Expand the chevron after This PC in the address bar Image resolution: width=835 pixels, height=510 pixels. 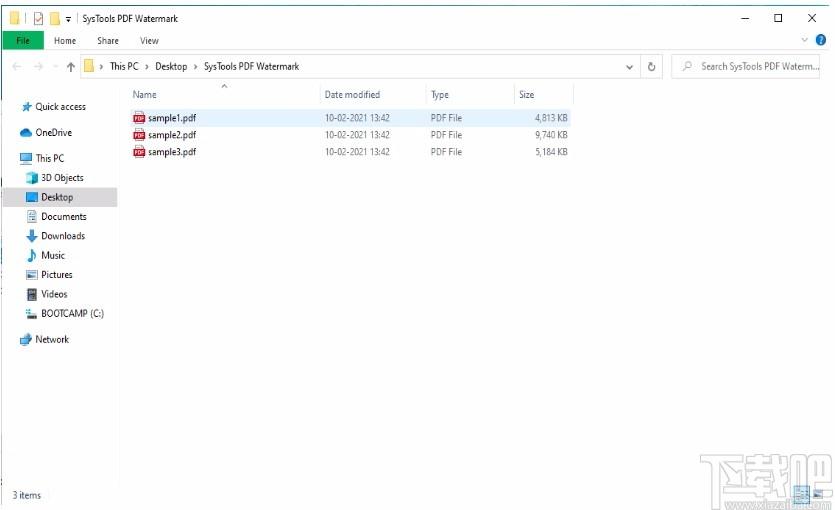point(147,67)
